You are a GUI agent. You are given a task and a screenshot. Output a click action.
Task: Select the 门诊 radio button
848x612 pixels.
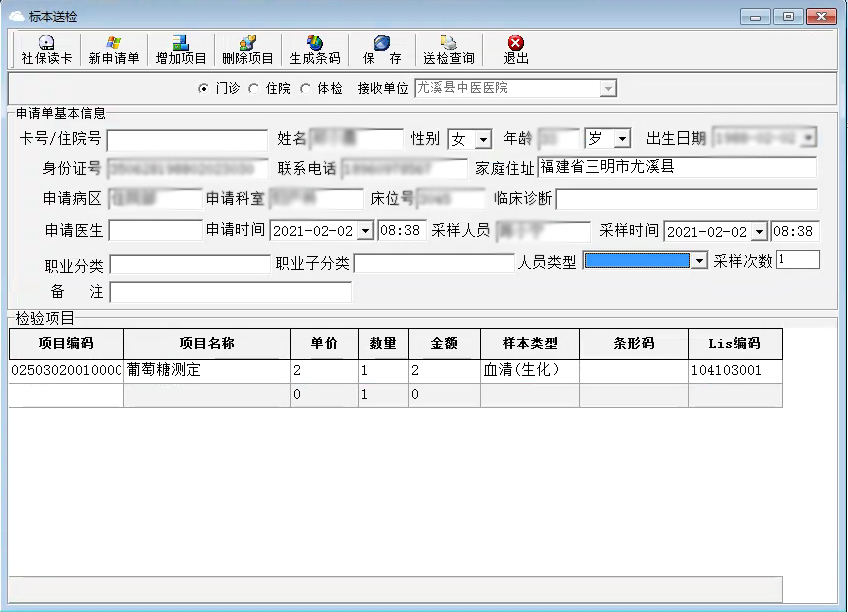(x=204, y=88)
